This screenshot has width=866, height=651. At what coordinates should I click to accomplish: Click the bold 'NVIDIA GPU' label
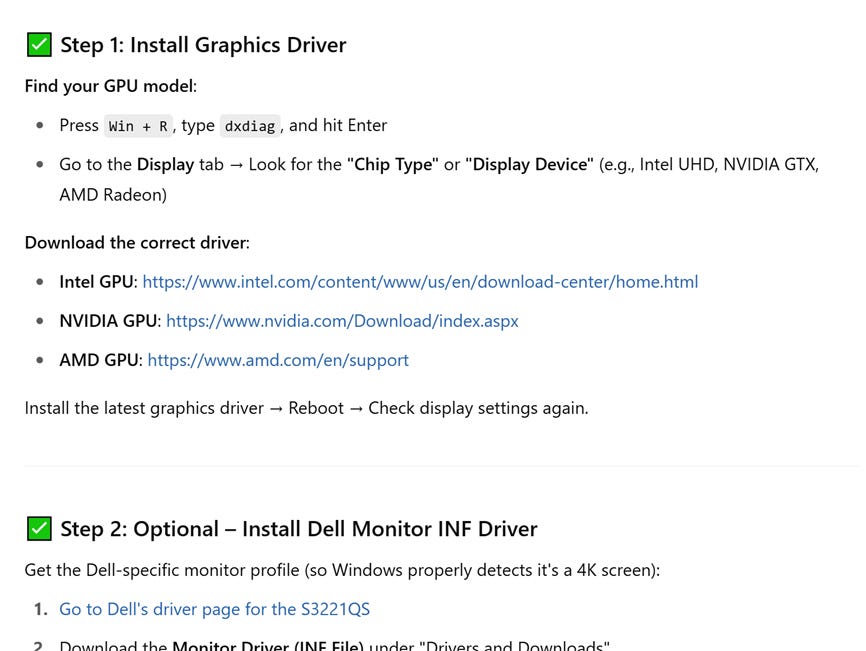[108, 321]
